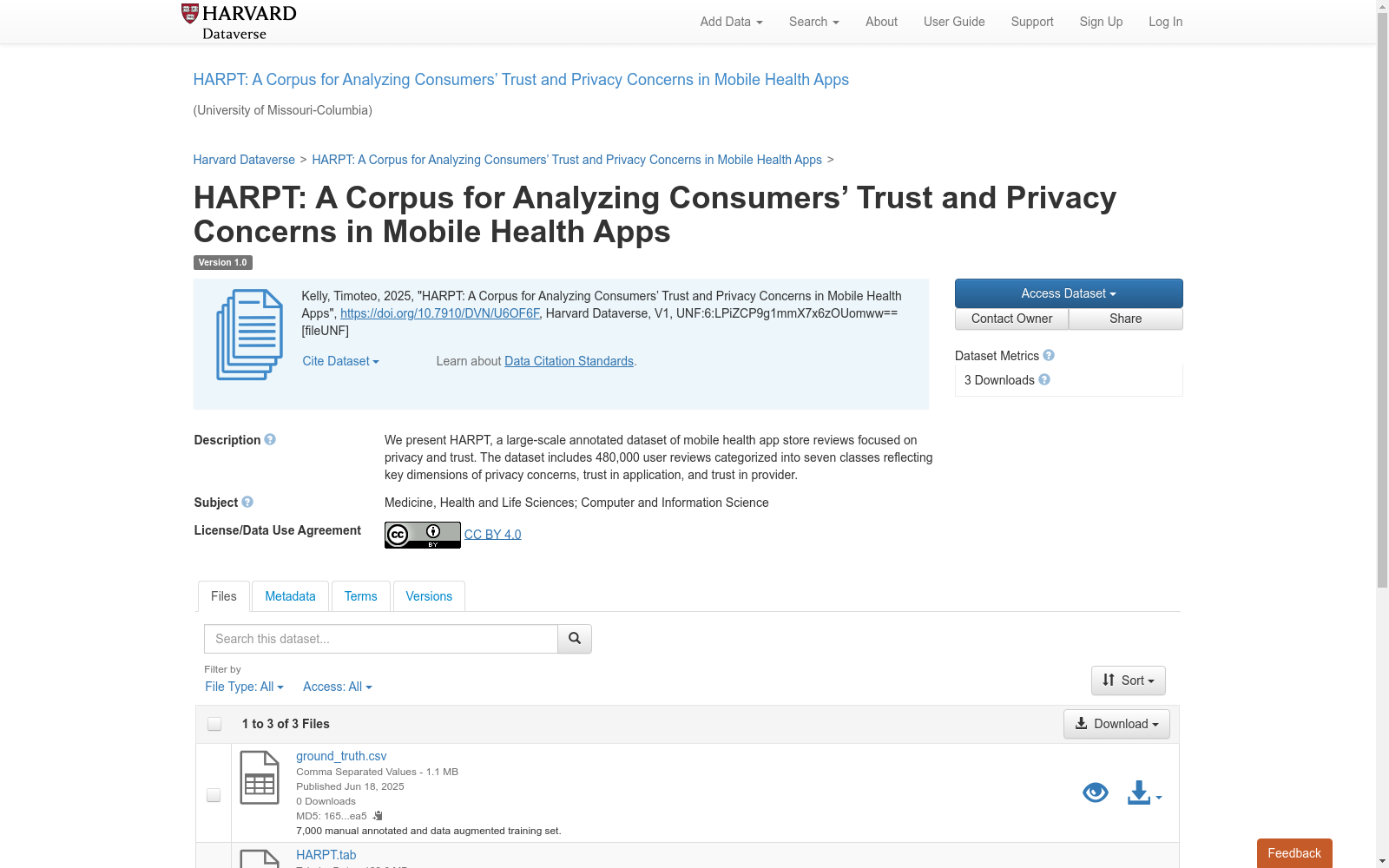This screenshot has width=1389, height=868.
Task: Click the 'Comma Separated Values - 1.1 MB' text
Action: [x=377, y=772]
